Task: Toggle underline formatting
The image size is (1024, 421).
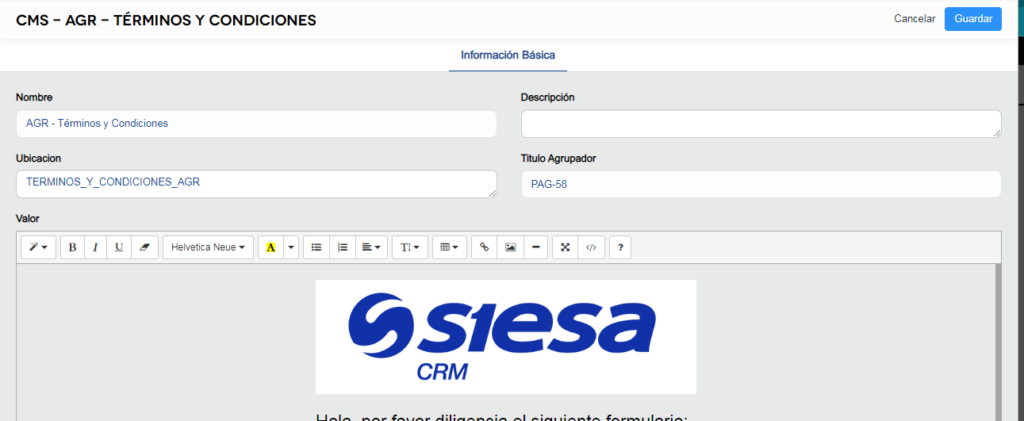Action: pos(119,247)
